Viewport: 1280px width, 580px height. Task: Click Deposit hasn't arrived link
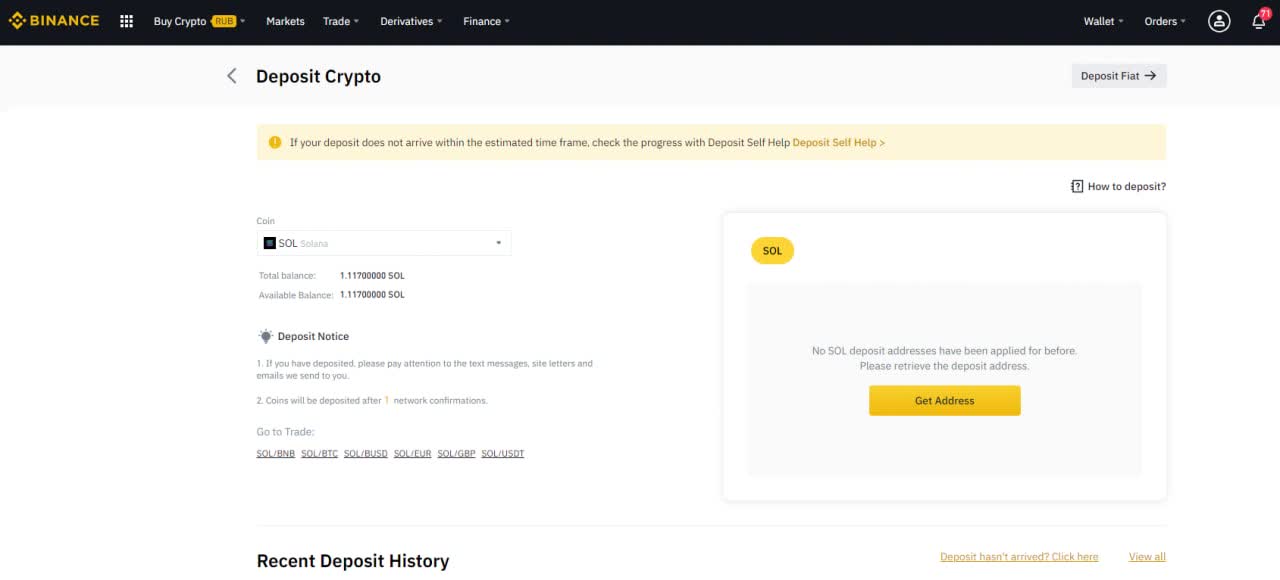(x=1019, y=557)
